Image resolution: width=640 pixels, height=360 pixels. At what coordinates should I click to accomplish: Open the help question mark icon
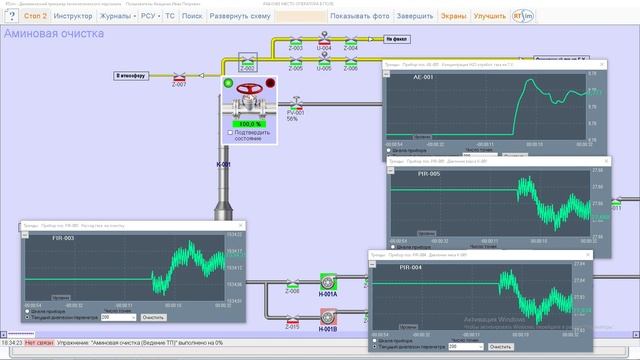coord(11,16)
